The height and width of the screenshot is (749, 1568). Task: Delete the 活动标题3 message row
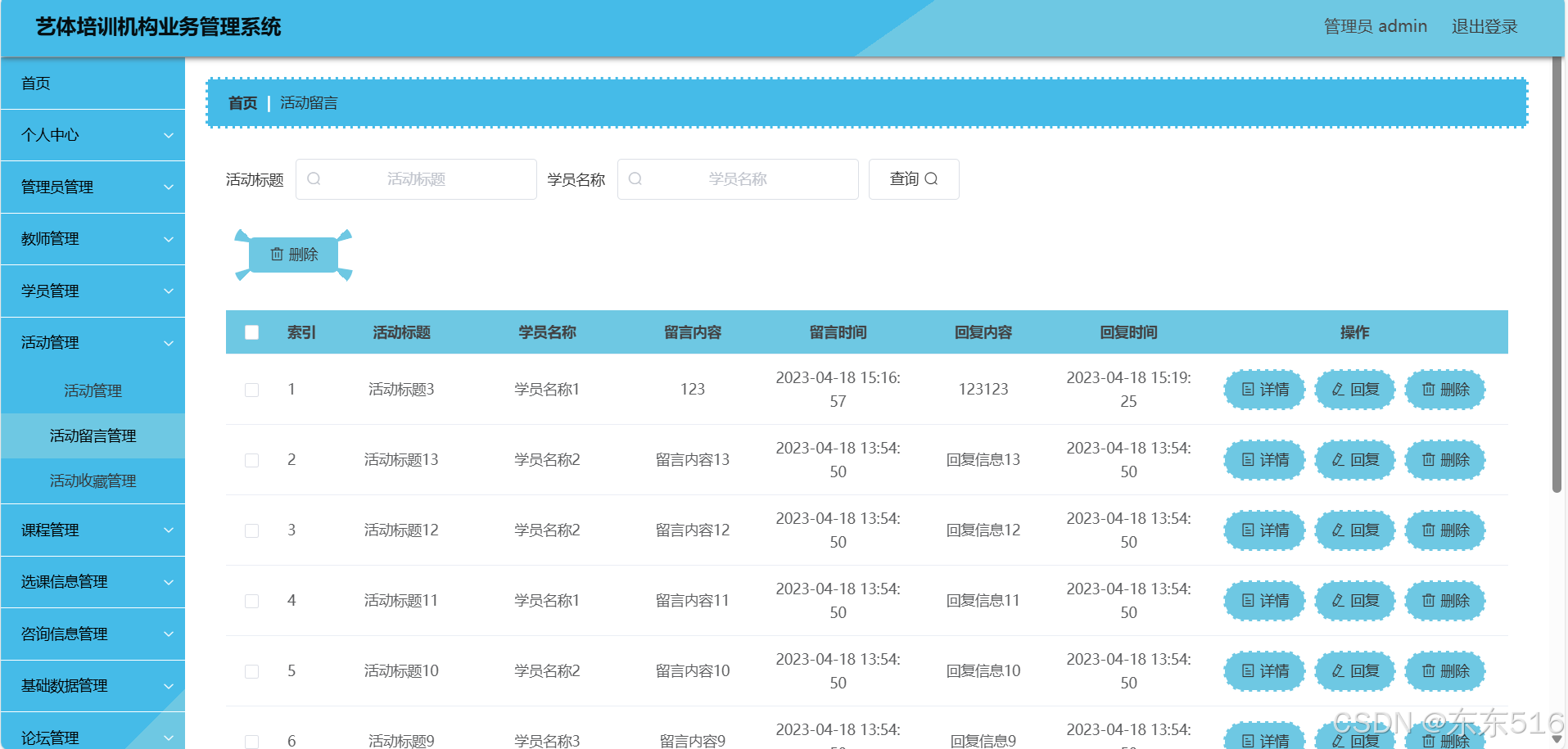[x=1445, y=390]
